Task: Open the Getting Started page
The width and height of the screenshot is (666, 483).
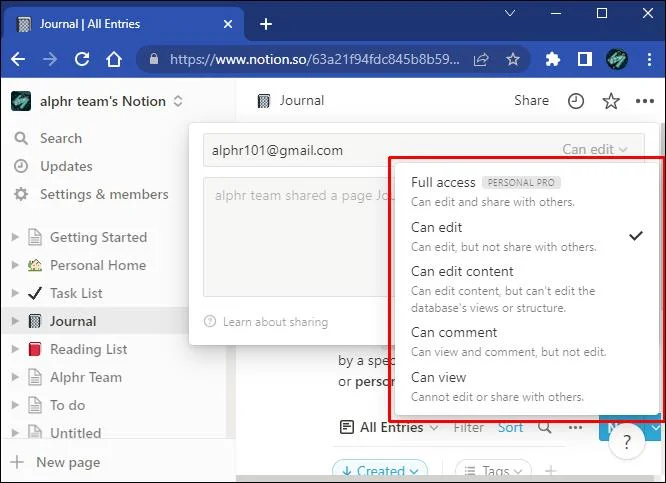Action: pos(99,237)
